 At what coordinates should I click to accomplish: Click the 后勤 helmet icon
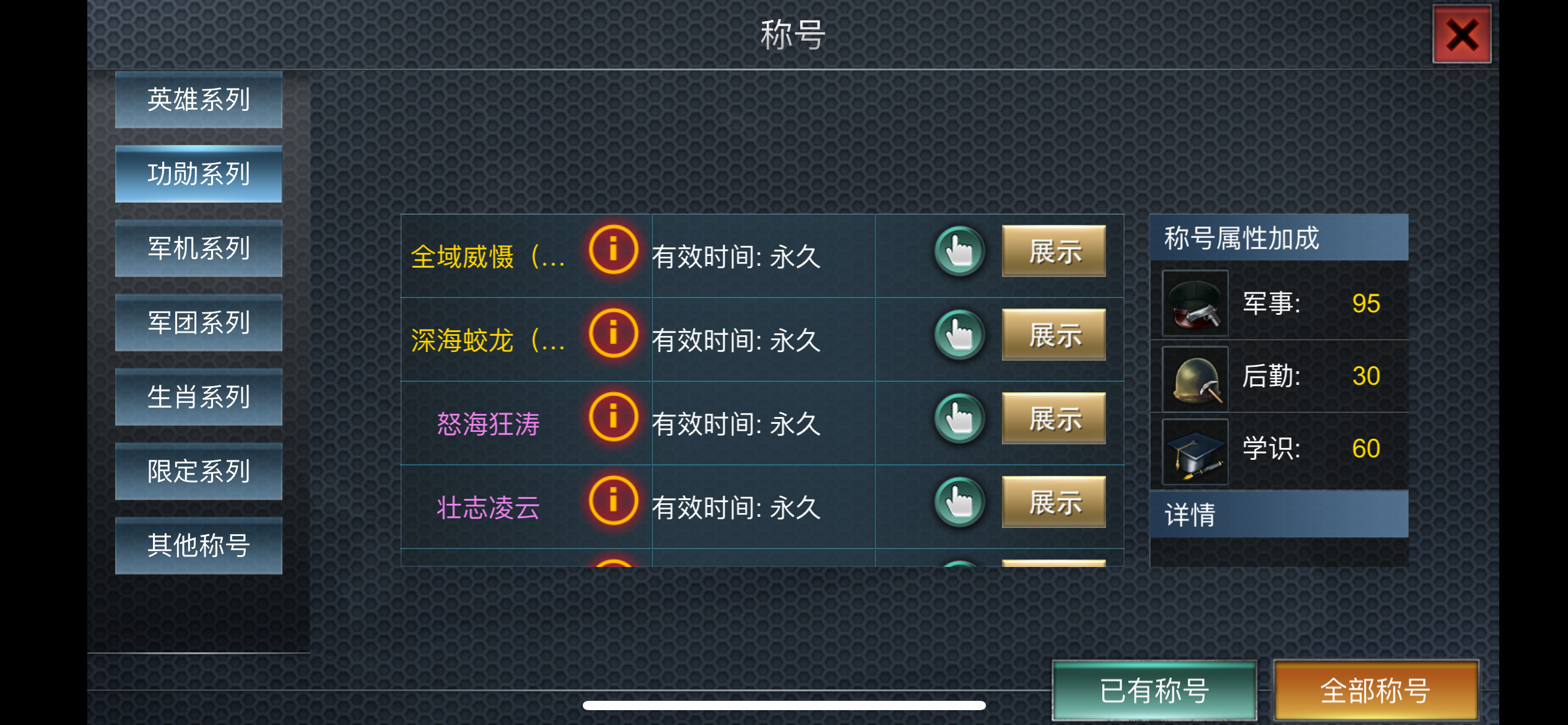[x=1195, y=376]
